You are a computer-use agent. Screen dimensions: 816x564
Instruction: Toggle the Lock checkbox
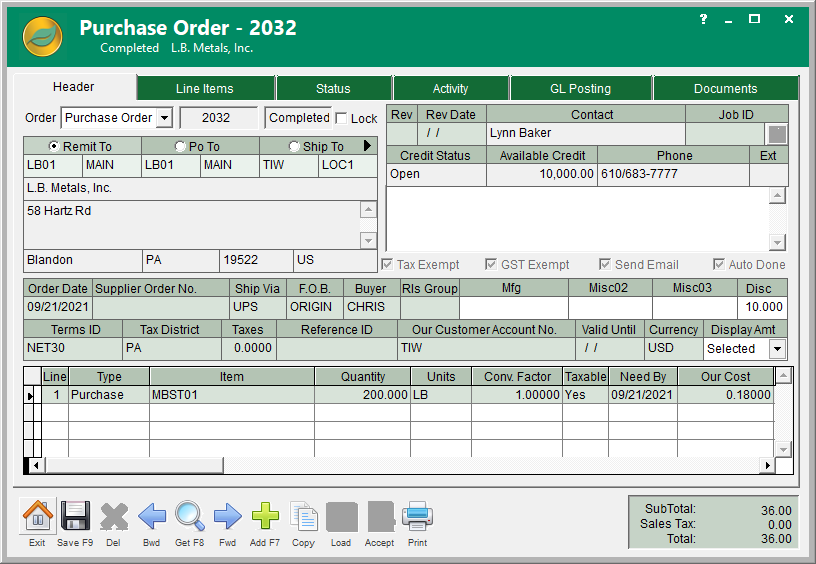pos(341,119)
